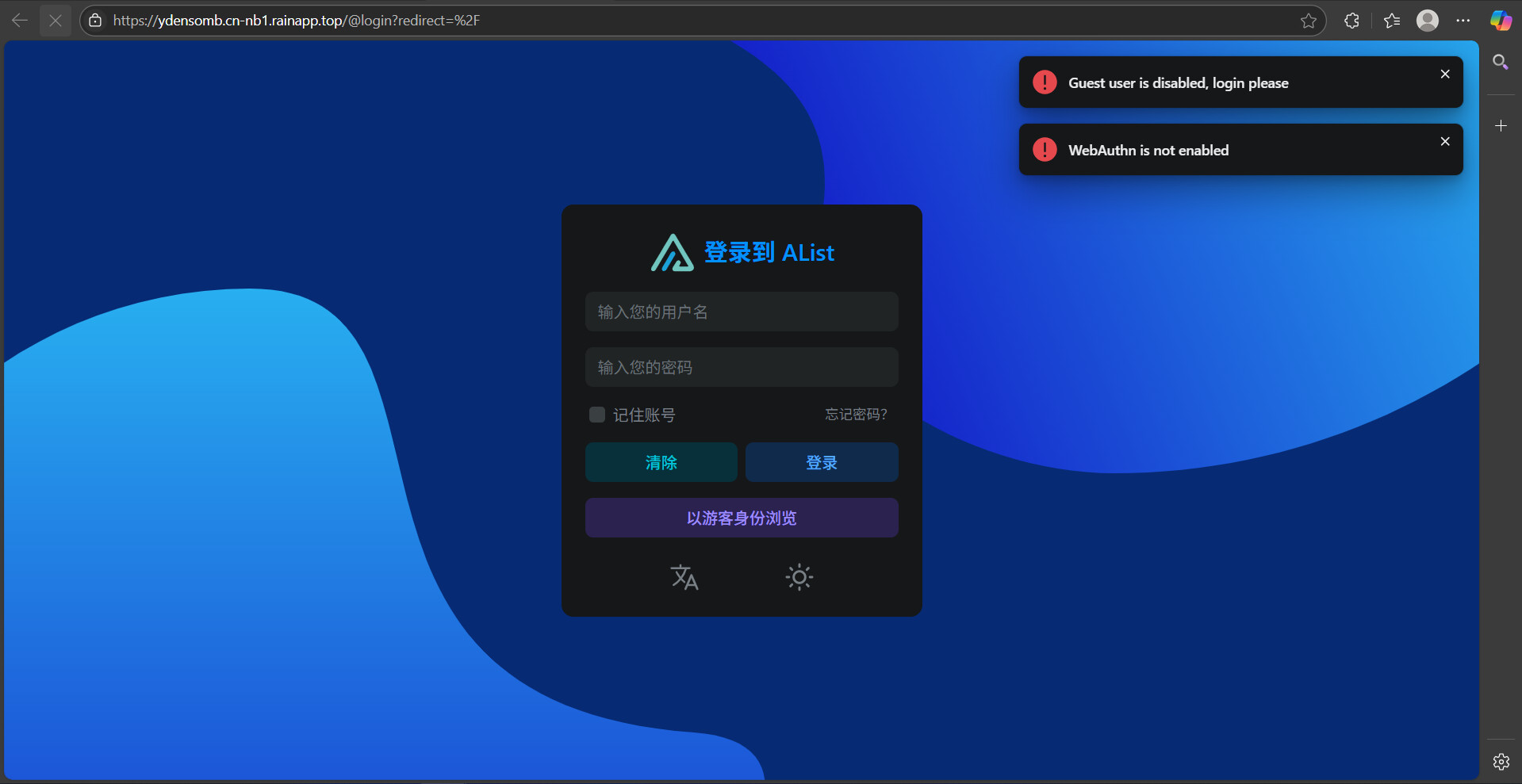Add a sidebar app with plus icon
The image size is (1522, 784).
pyautogui.click(x=1501, y=126)
